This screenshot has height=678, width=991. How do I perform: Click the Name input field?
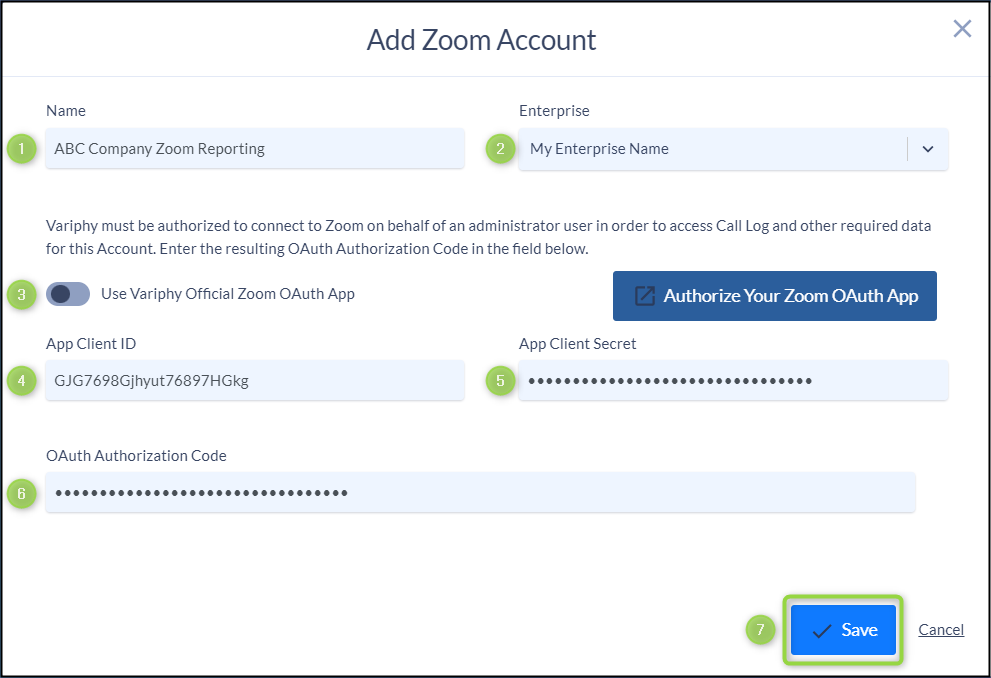[255, 148]
